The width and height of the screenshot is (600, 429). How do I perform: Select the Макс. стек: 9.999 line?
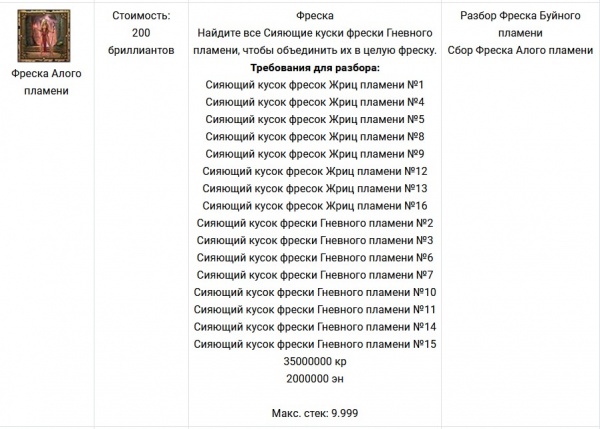[x=315, y=413]
